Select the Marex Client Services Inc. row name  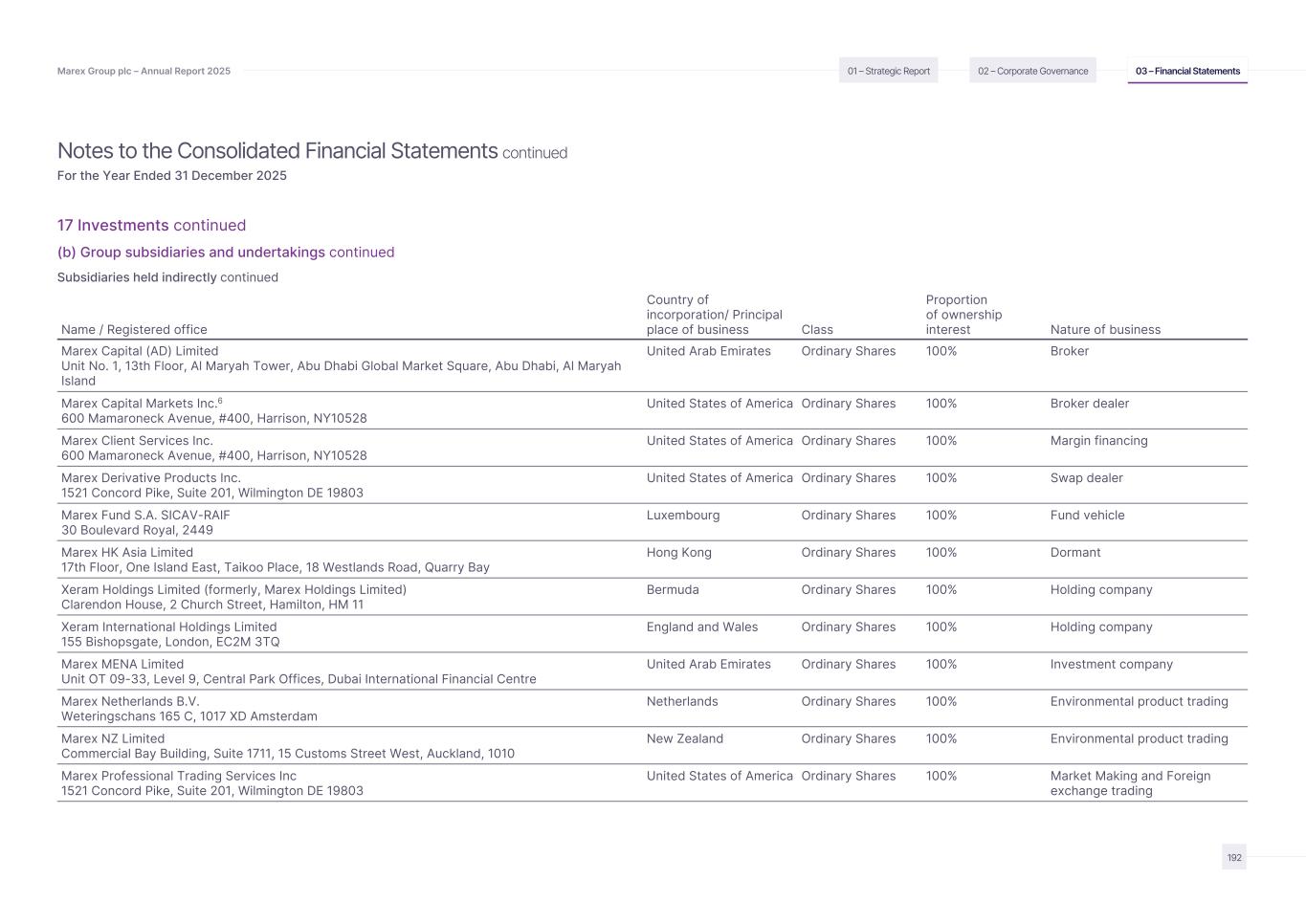tap(137, 441)
